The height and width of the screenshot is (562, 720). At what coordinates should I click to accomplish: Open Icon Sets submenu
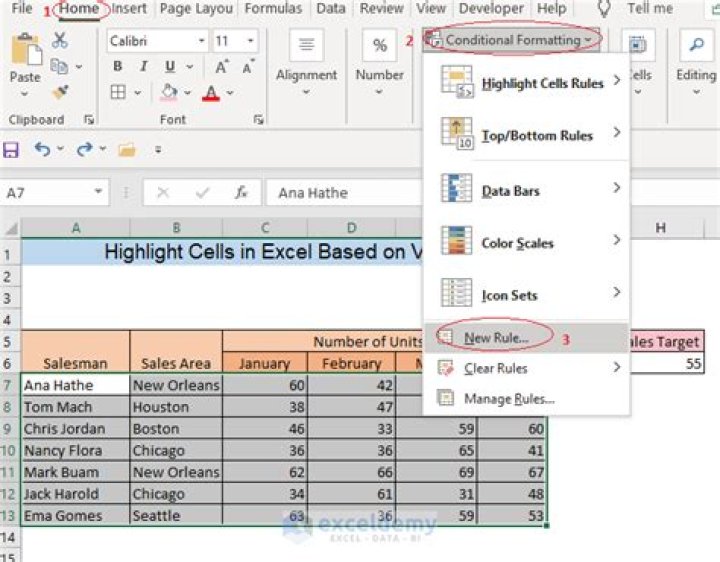527,294
